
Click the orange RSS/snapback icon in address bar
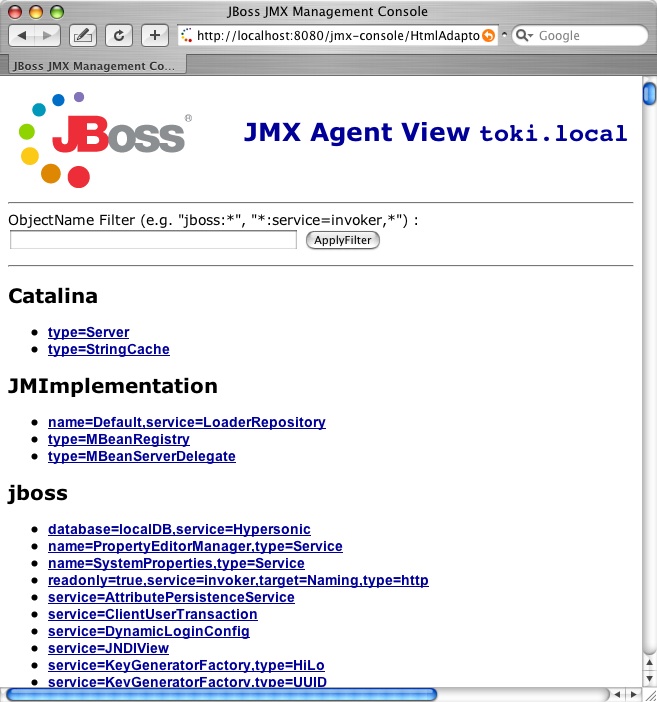[x=489, y=35]
